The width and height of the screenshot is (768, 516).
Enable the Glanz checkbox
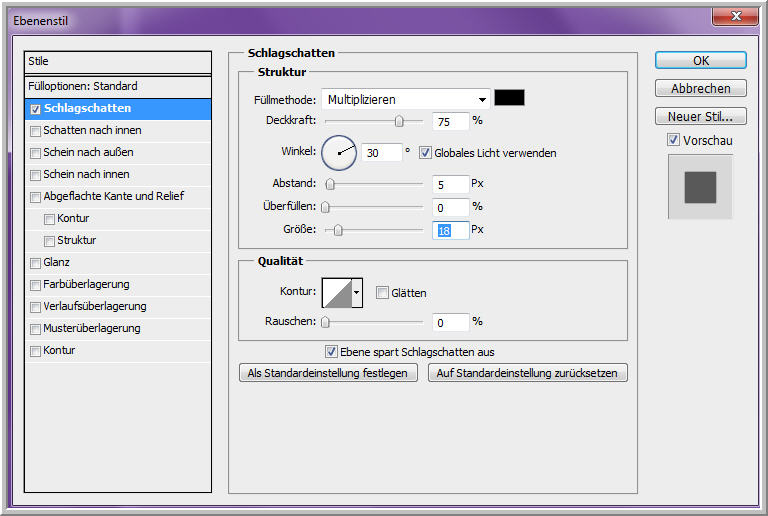pos(35,263)
